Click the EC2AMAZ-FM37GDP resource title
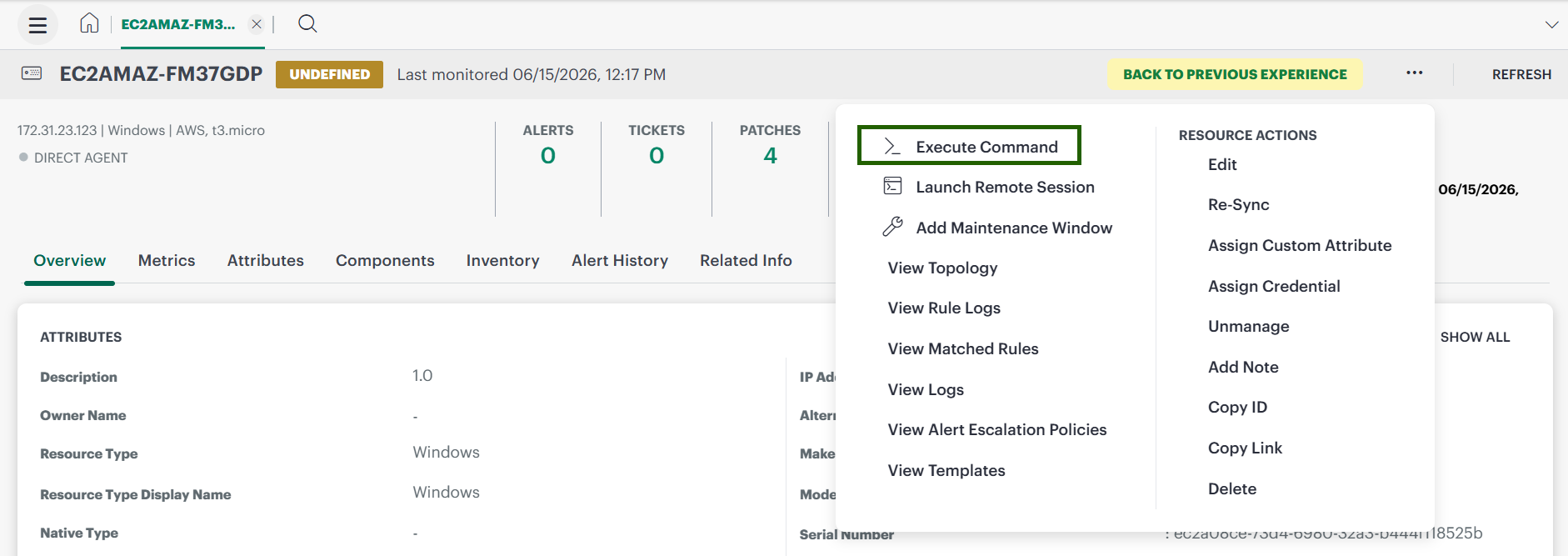Screen dimensions: 1568x556 pyautogui.click(x=161, y=73)
